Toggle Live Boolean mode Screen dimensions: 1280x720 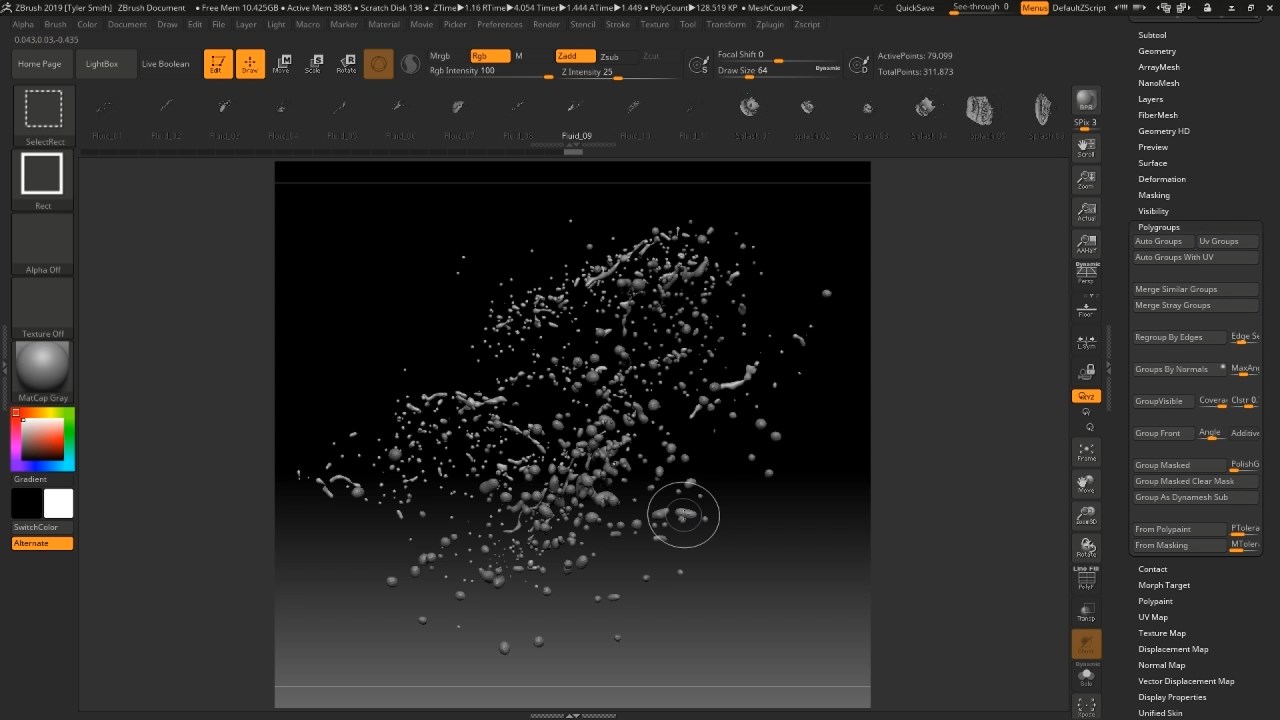click(165, 64)
